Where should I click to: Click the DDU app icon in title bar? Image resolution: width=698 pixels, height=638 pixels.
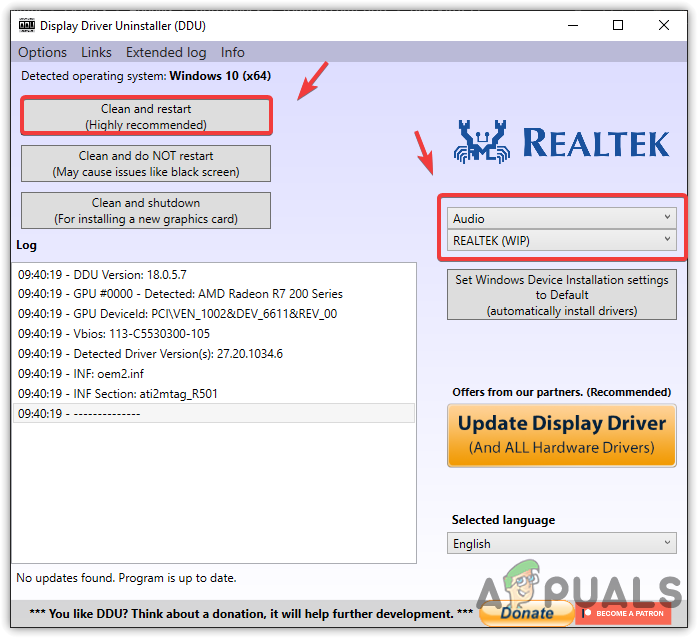pyautogui.click(x=27, y=25)
